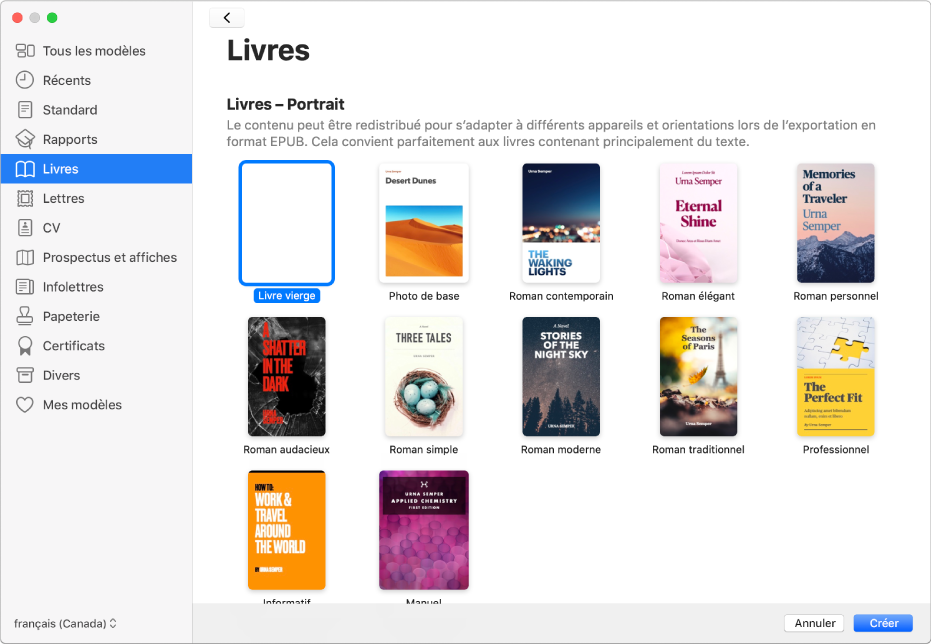Select the Roman audacieux template
Viewport: 931px width, 644px height.
tap(287, 376)
